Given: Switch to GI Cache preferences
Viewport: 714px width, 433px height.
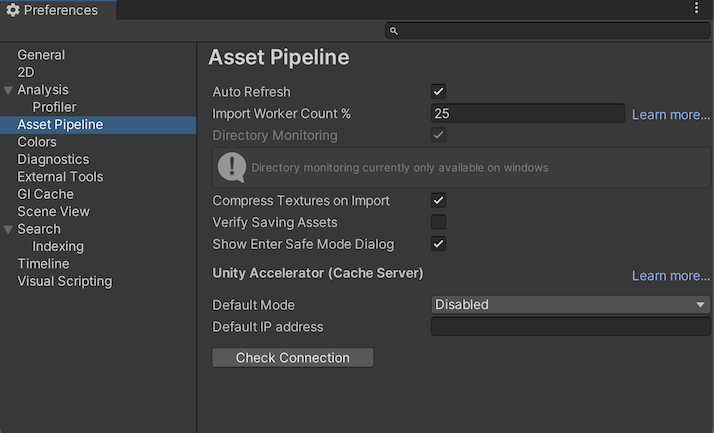Looking at the screenshot, I should (45, 194).
